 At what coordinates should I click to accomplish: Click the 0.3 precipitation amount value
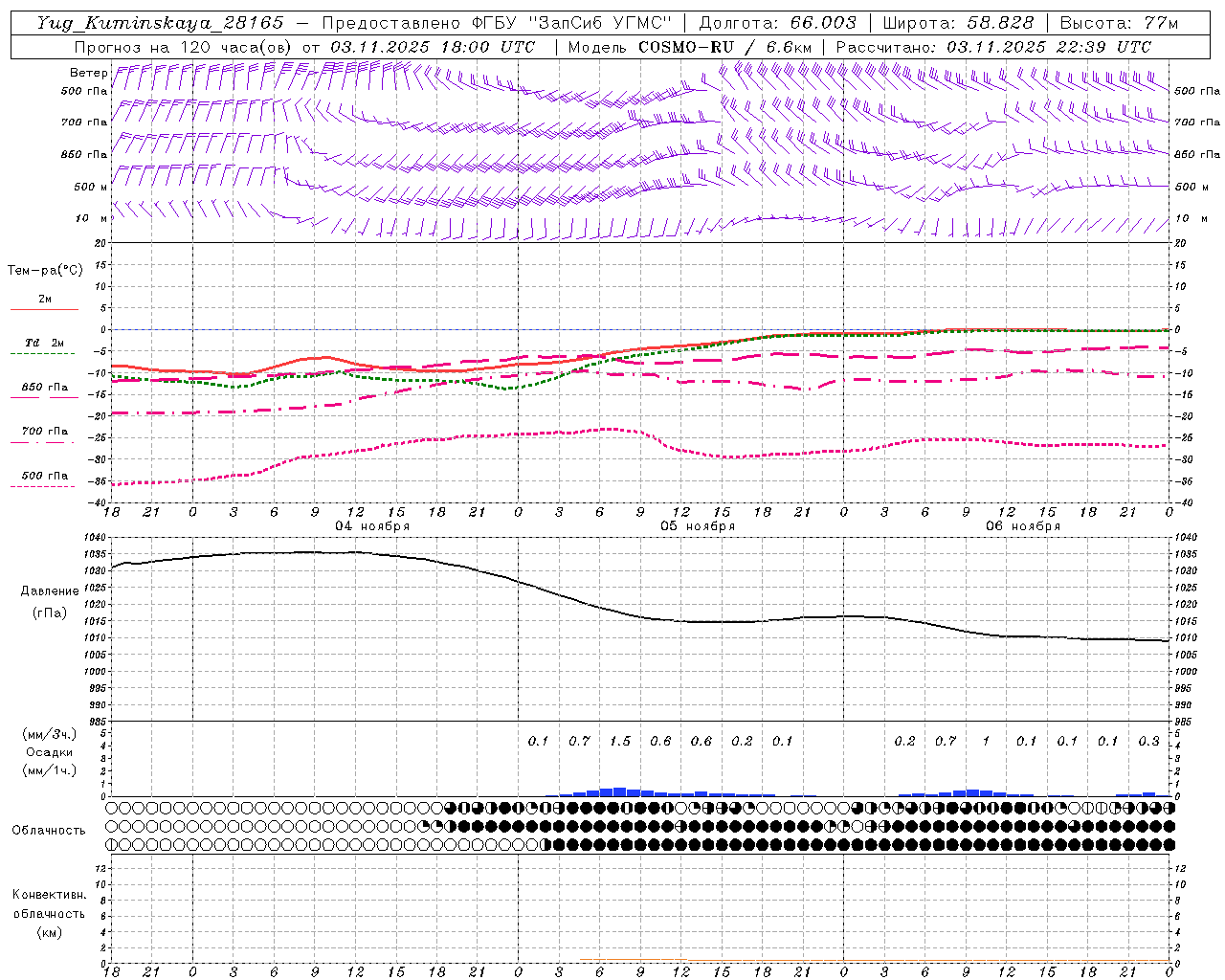[1149, 742]
